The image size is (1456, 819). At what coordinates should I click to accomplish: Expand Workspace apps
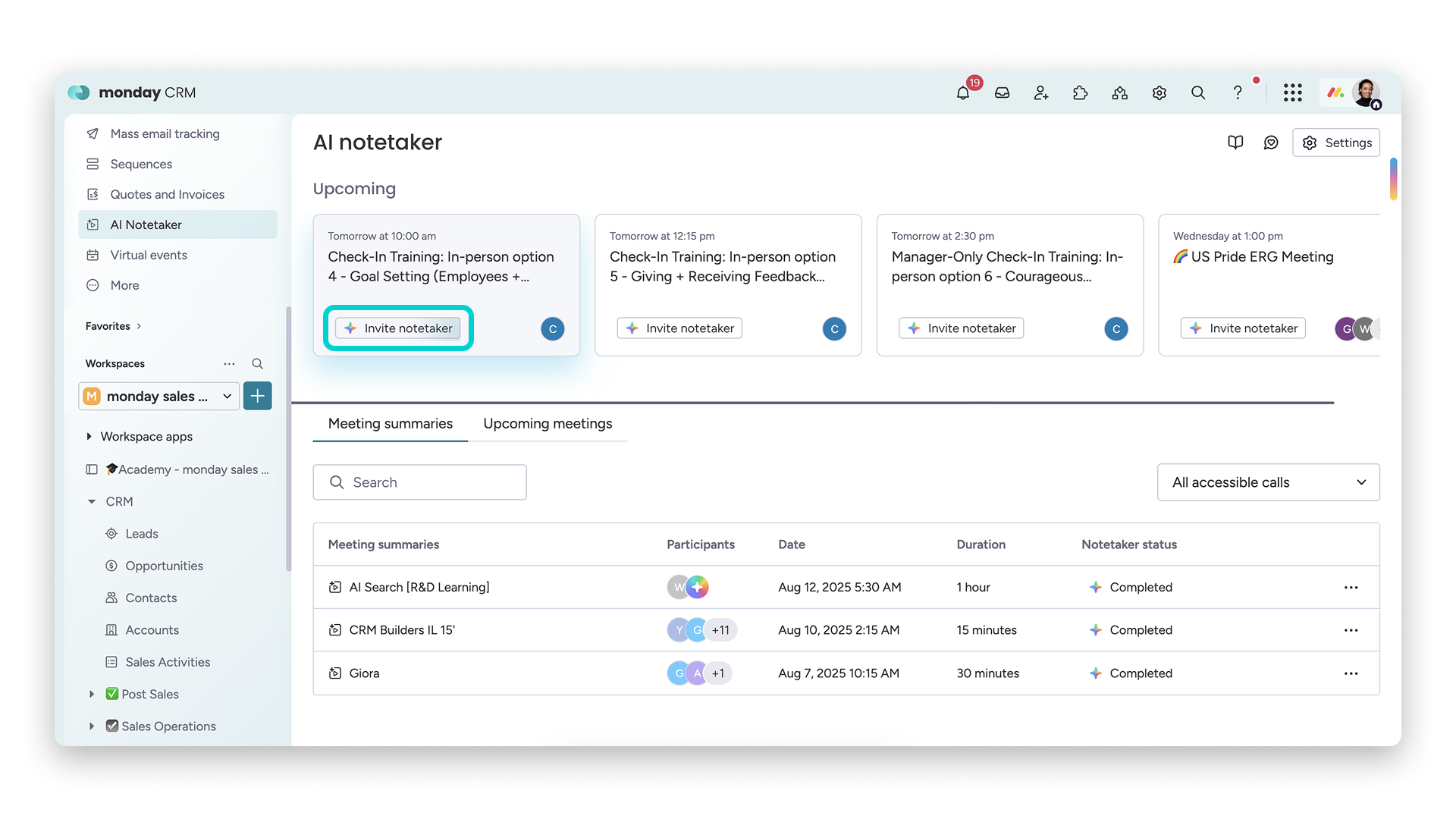pyautogui.click(x=89, y=437)
